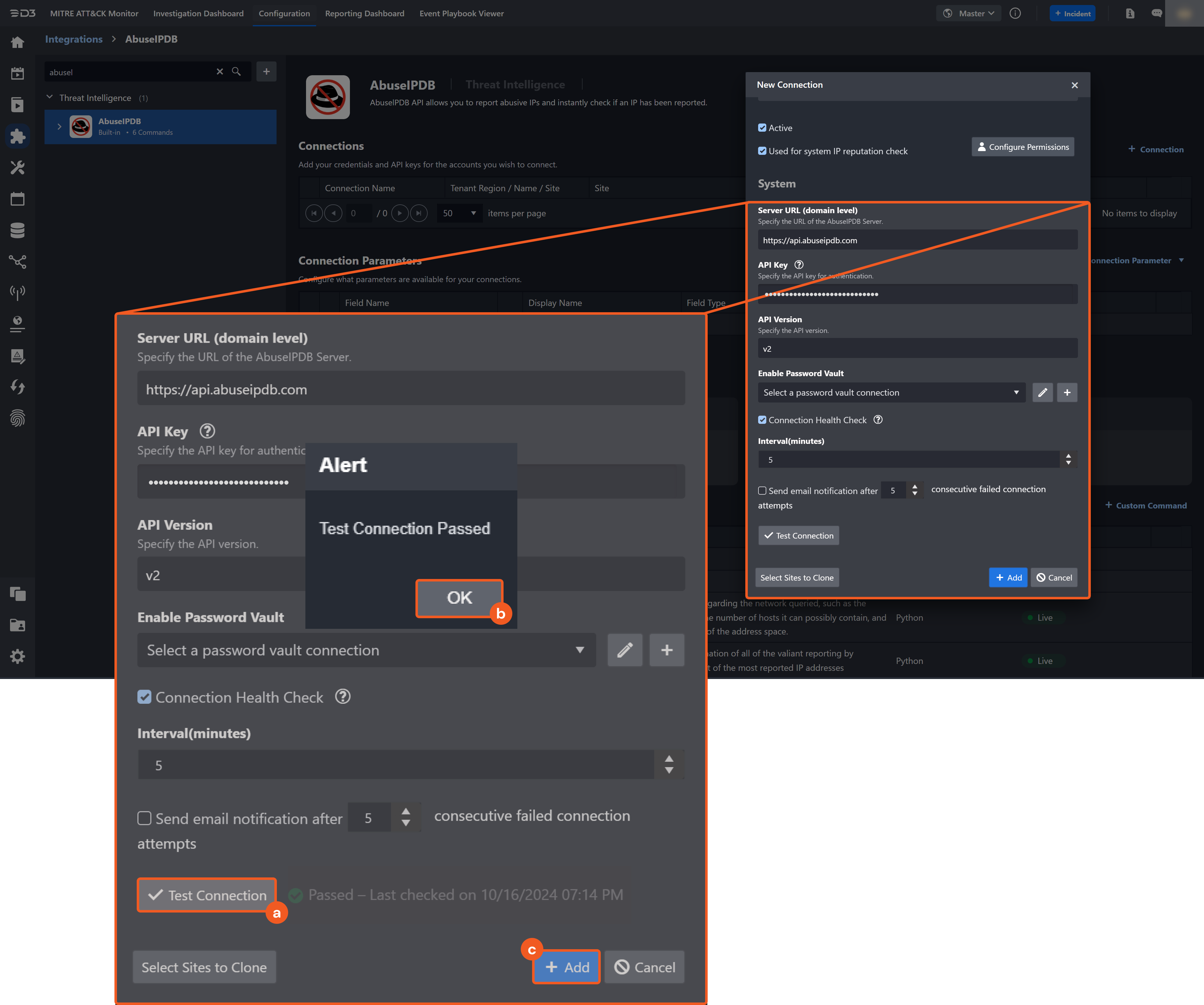
Task: Open the Master site dropdown
Action: 969,13
